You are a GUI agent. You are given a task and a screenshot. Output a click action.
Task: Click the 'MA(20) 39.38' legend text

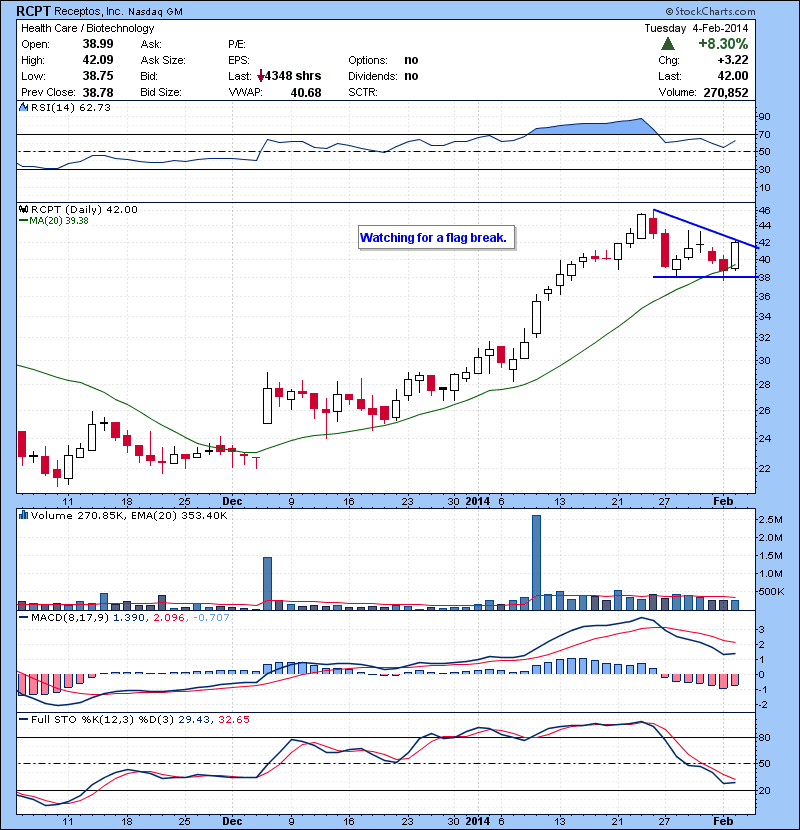point(59,221)
